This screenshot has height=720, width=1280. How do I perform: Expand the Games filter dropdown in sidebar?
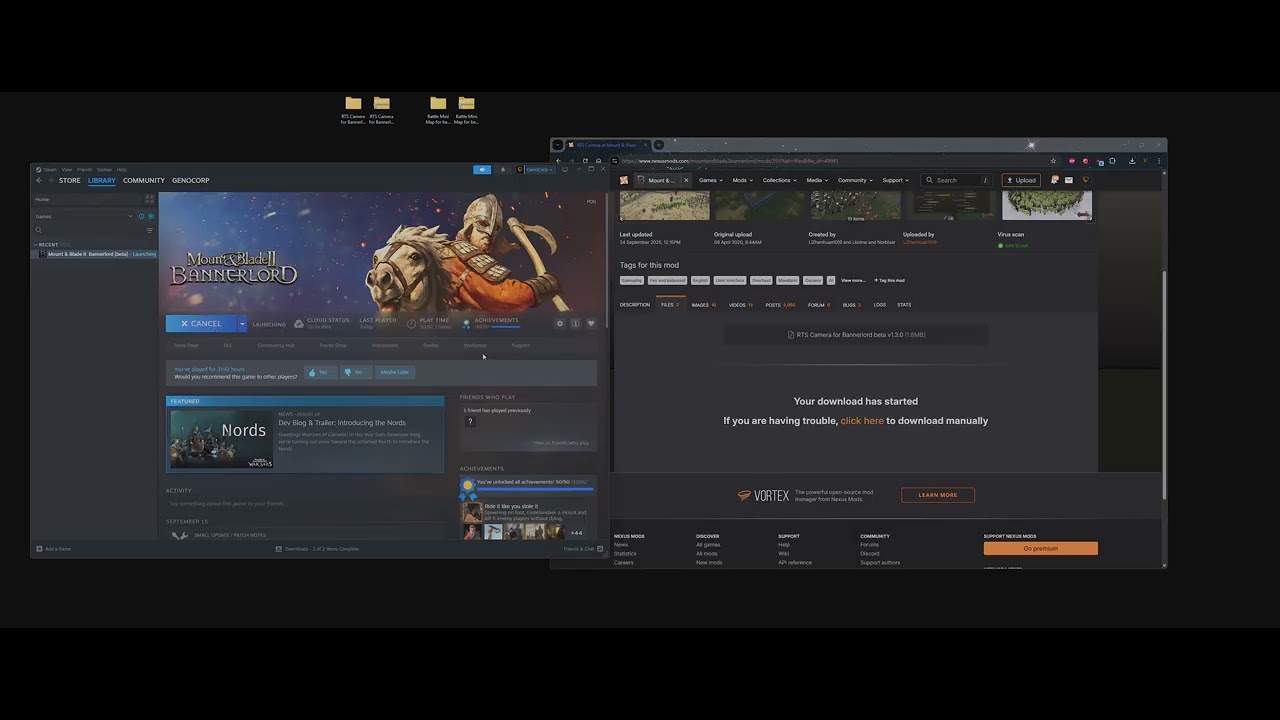point(130,216)
